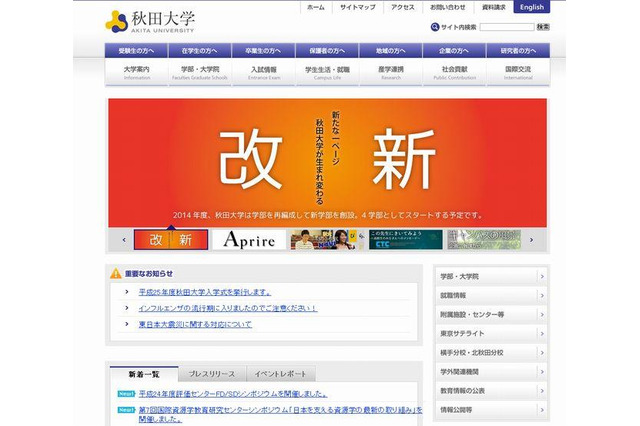Open お問い合わせ page
640x426 pixels.
click(x=448, y=7)
